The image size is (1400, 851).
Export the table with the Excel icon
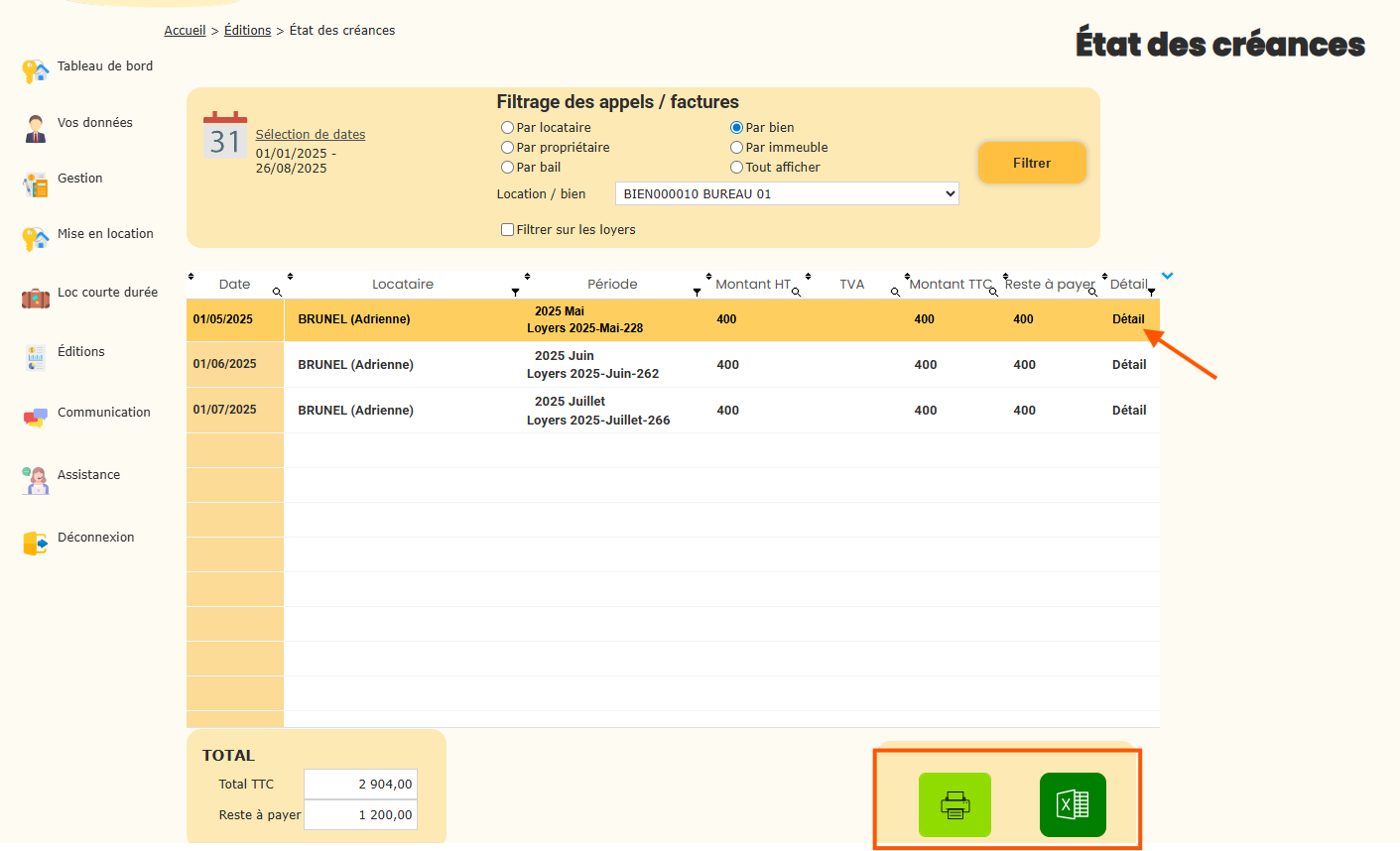point(1073,804)
